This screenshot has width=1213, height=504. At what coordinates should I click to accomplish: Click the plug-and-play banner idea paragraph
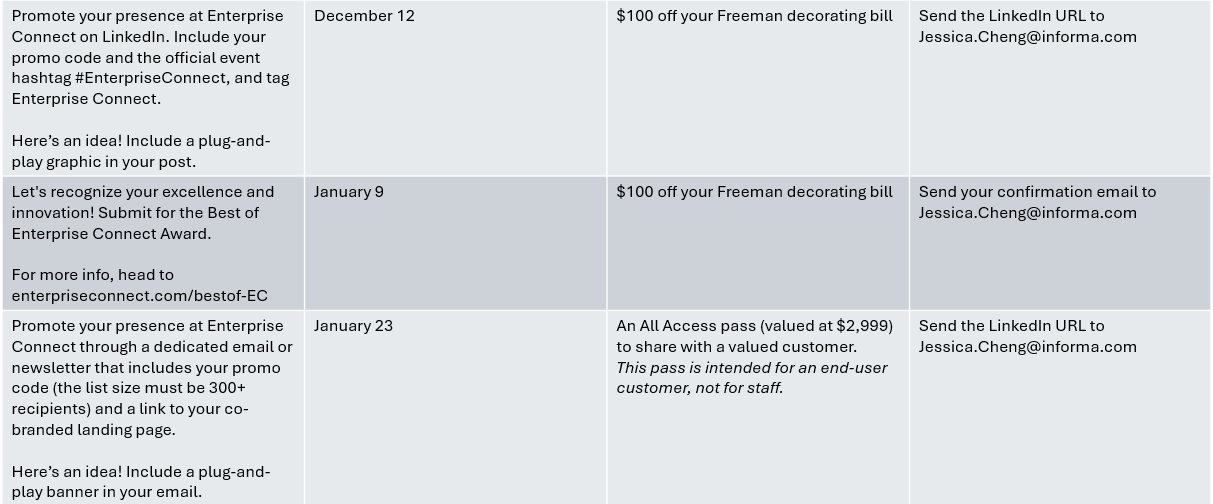(141, 482)
